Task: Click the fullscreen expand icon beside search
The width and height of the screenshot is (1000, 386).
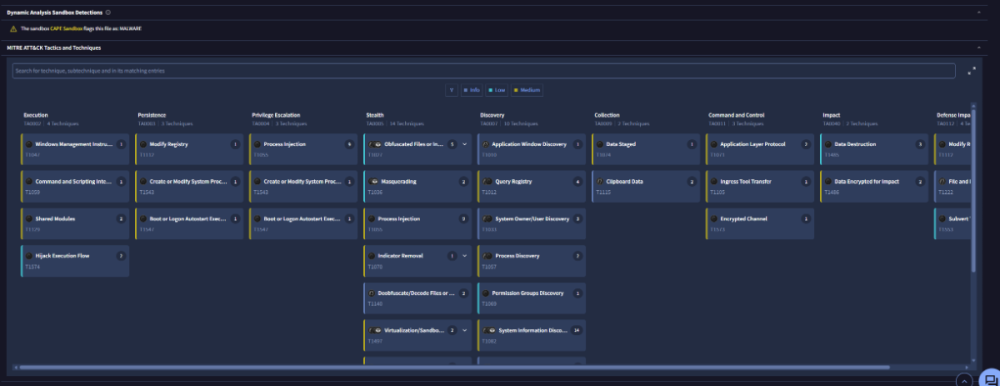Action: (x=971, y=71)
